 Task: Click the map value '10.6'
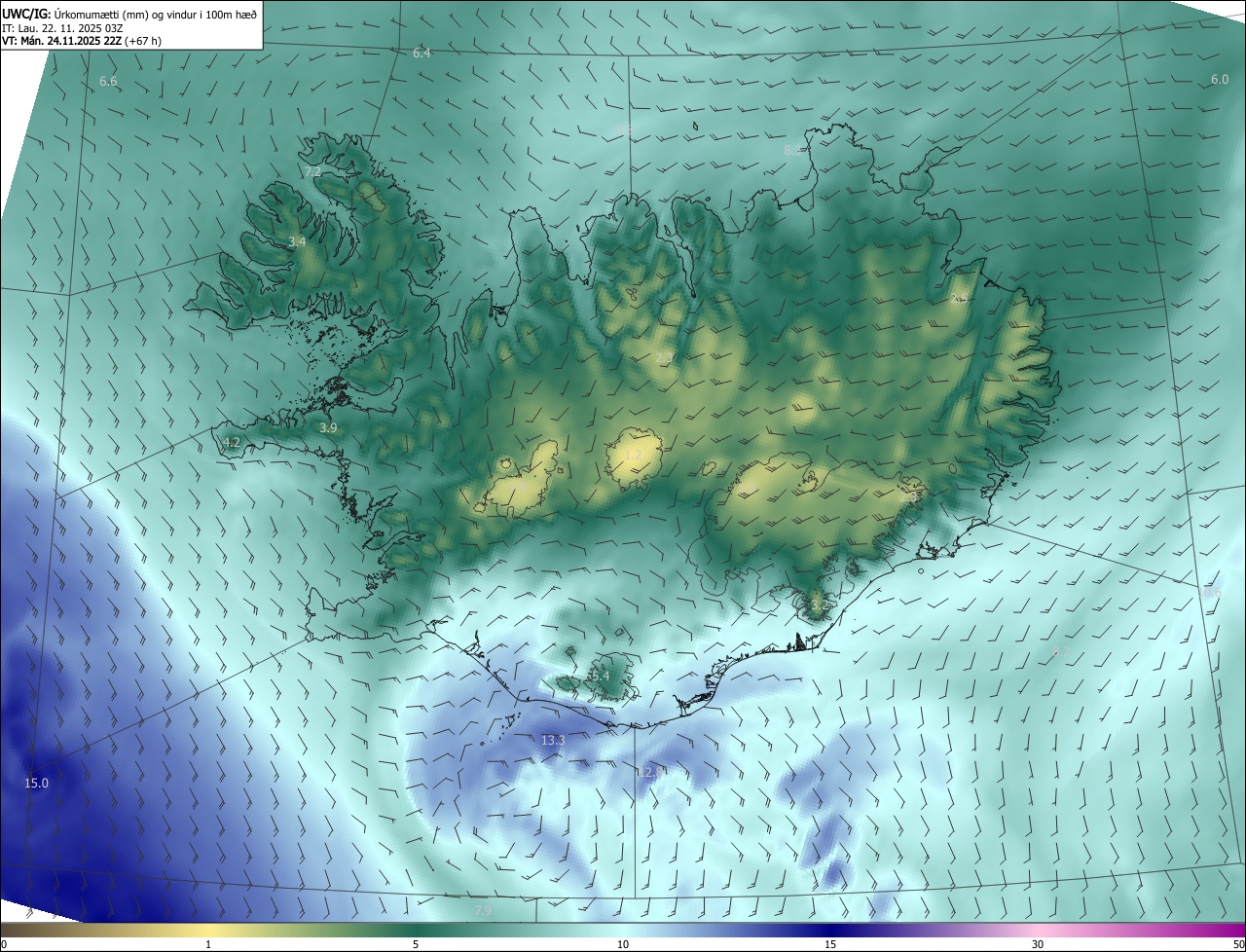pyautogui.click(x=1209, y=592)
